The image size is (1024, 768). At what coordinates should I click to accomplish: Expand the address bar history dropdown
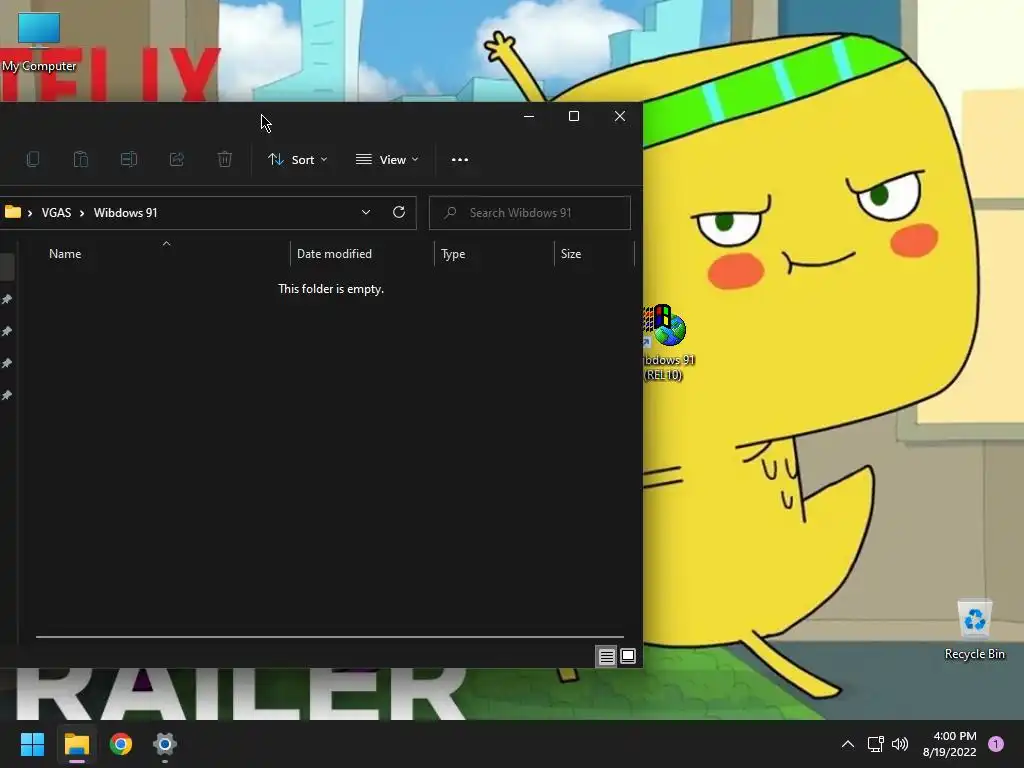[x=366, y=212]
